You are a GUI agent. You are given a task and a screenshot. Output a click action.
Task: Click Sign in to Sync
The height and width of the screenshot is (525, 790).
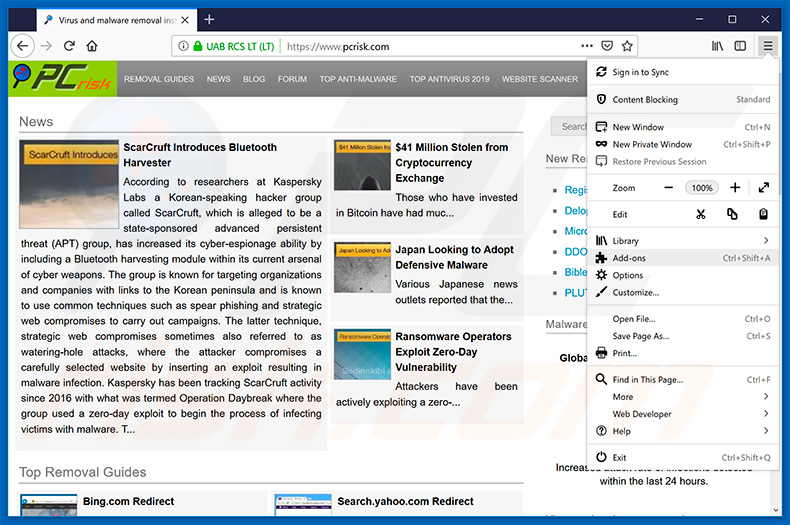point(683,72)
